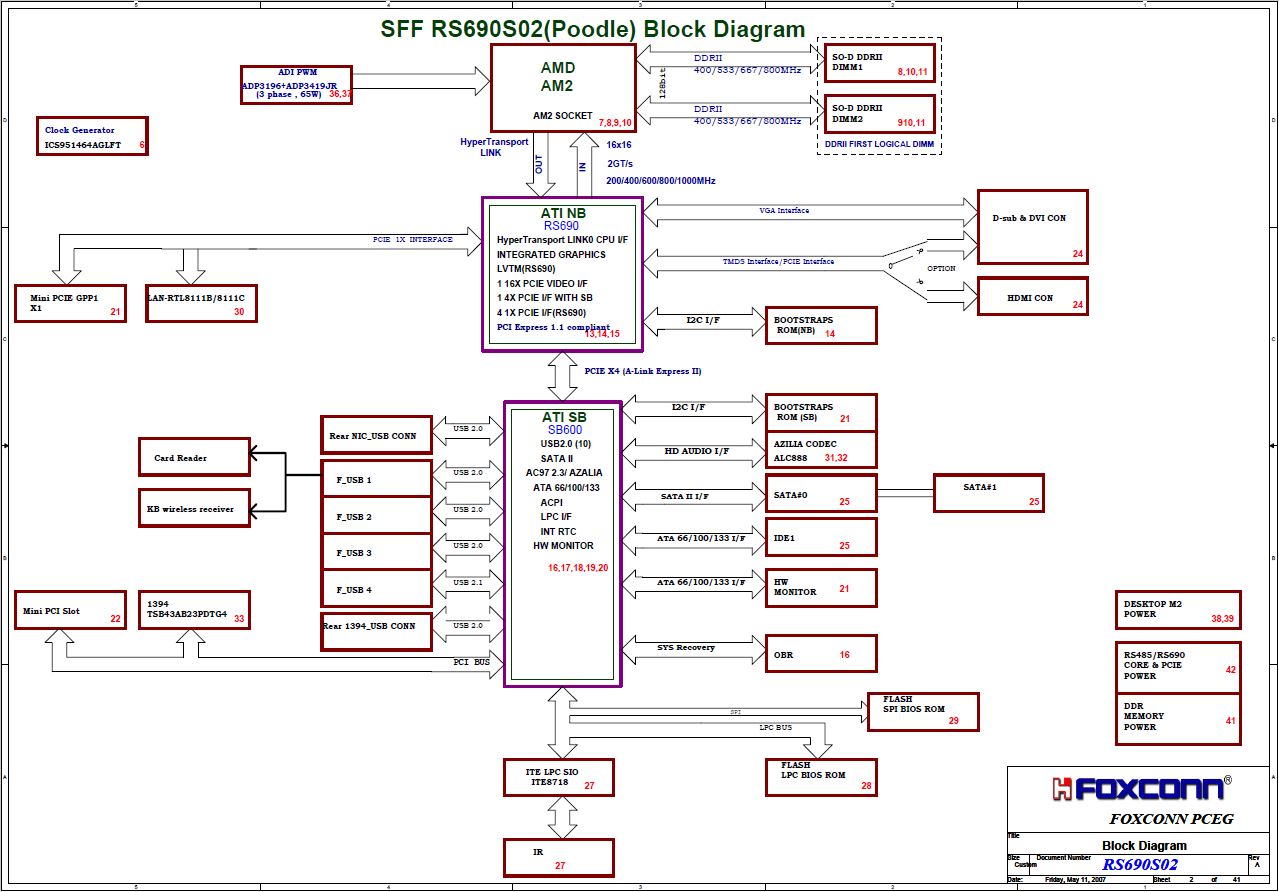Select the DDR MEMORY POWER block

1179,718
